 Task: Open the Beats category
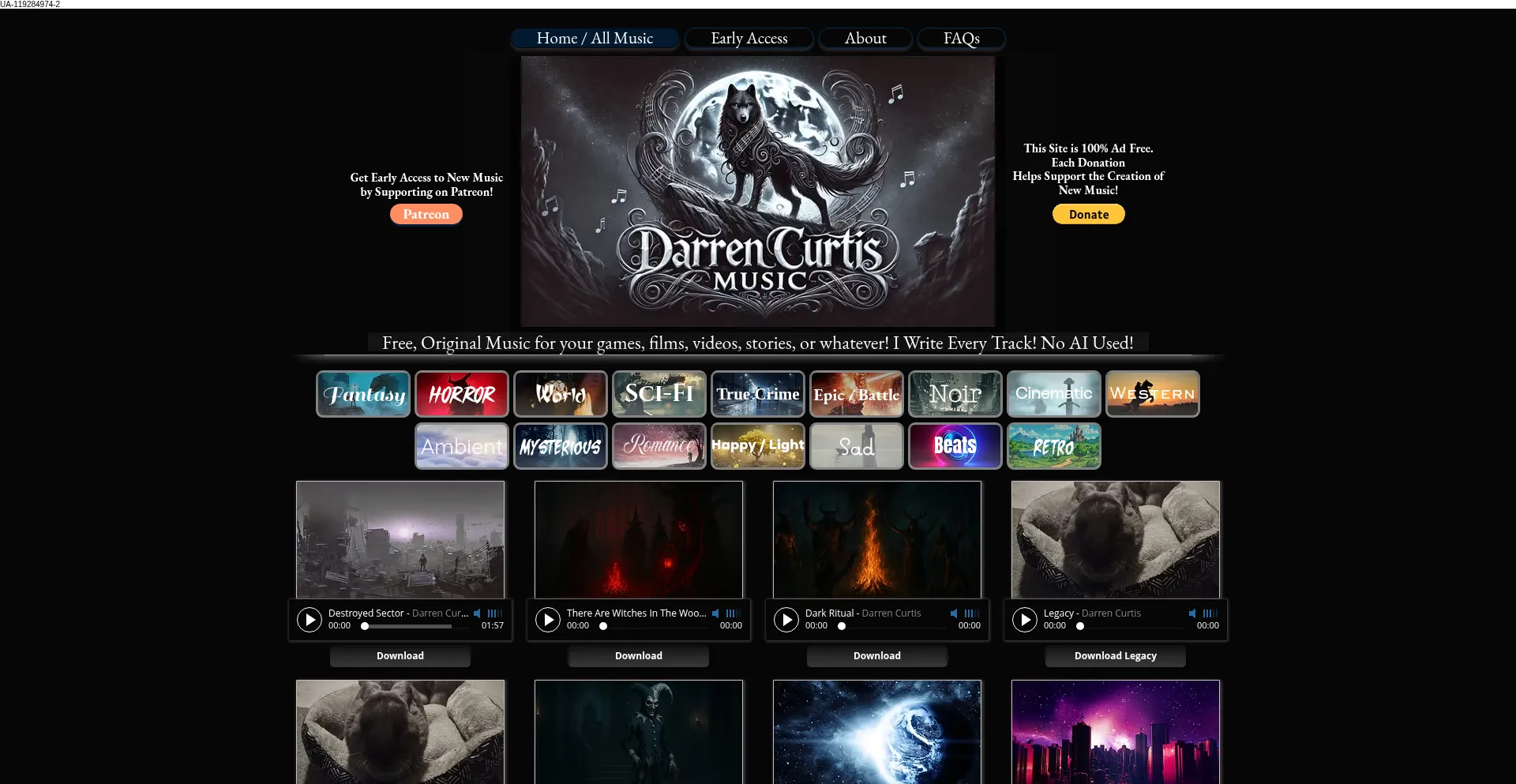click(955, 445)
